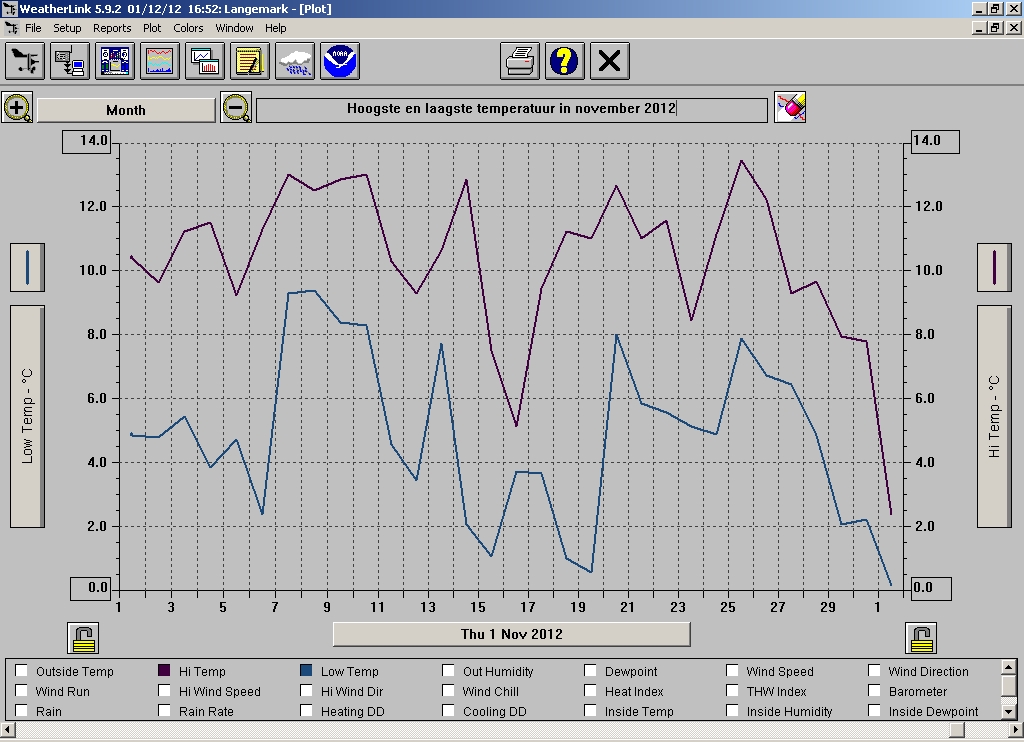
Task: Click the left axis 0.0 minimum box
Action: 91,588
